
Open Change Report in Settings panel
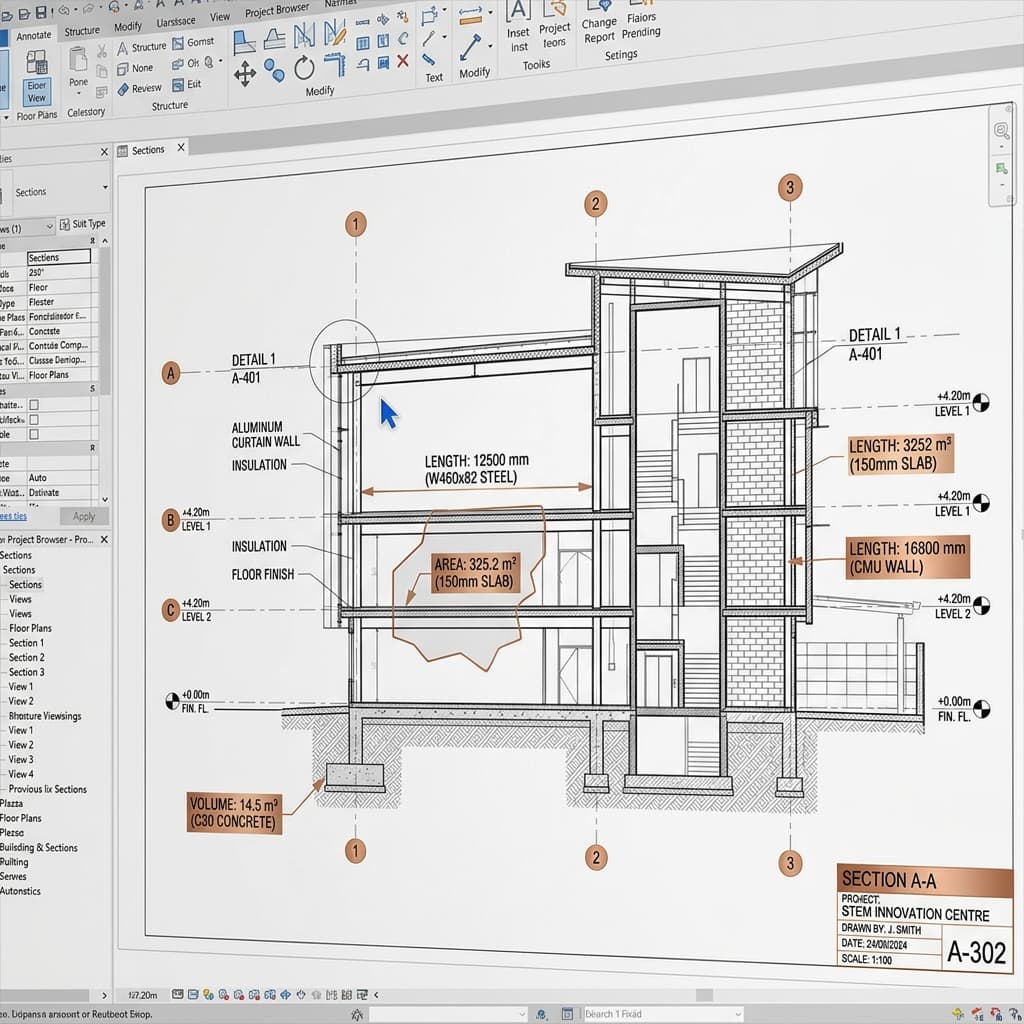(599, 30)
